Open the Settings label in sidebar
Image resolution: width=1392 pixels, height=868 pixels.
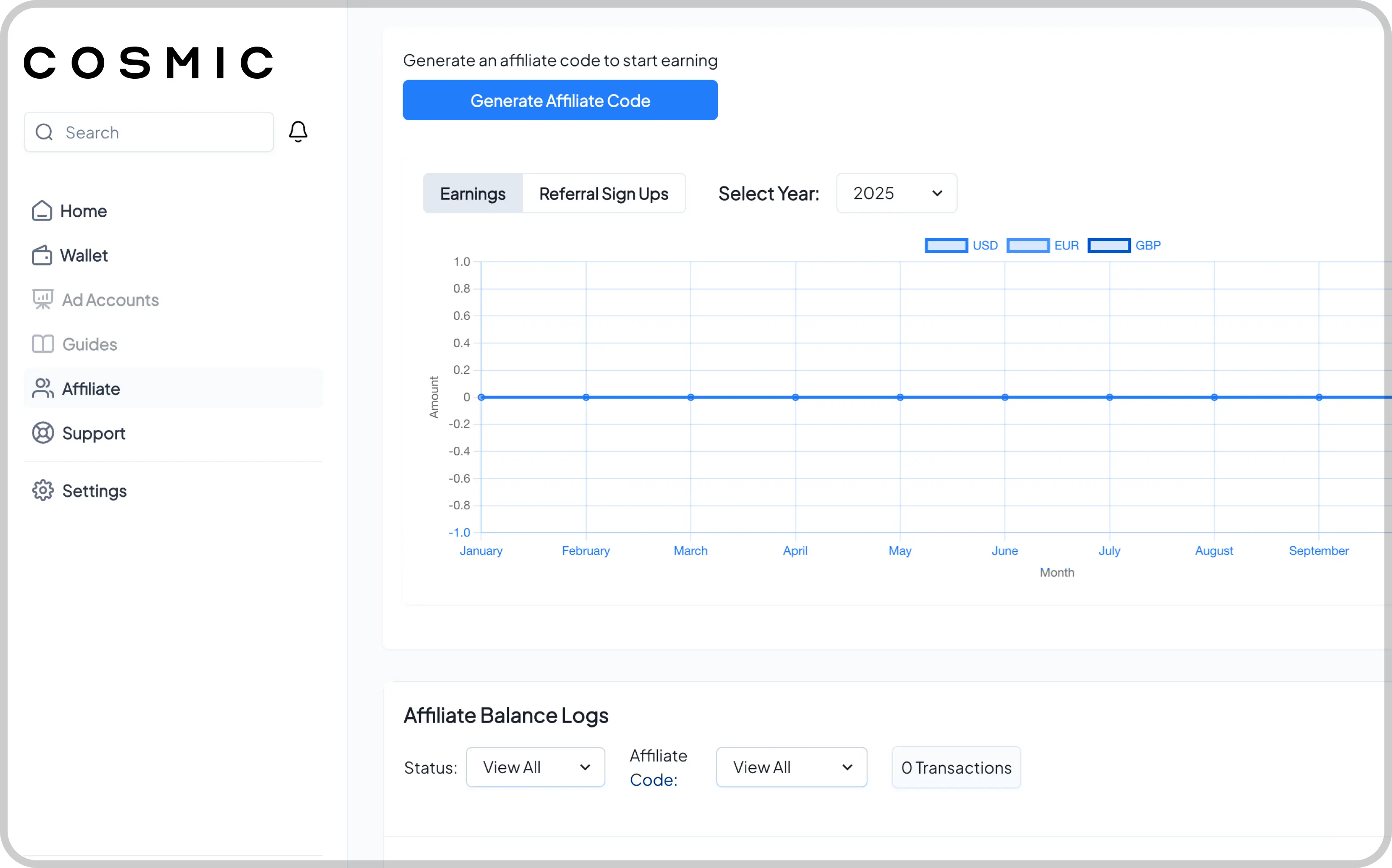point(94,491)
